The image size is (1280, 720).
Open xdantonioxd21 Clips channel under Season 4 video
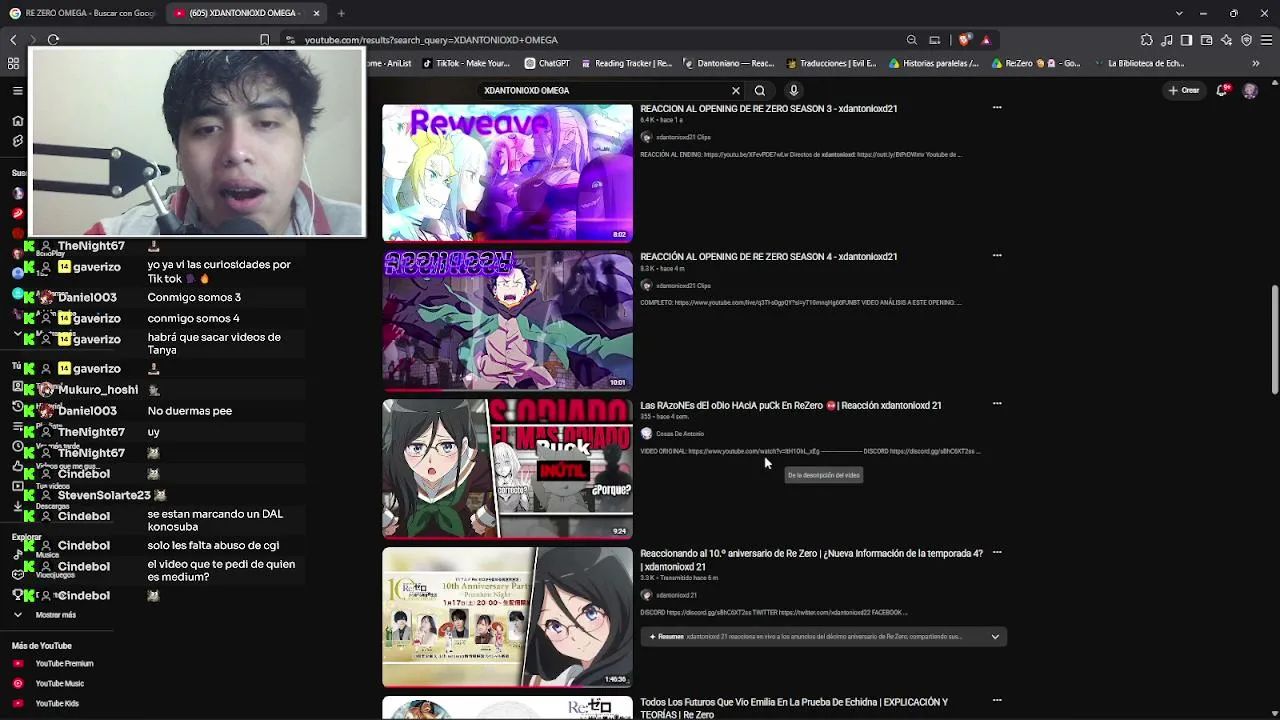pyautogui.click(x=683, y=286)
